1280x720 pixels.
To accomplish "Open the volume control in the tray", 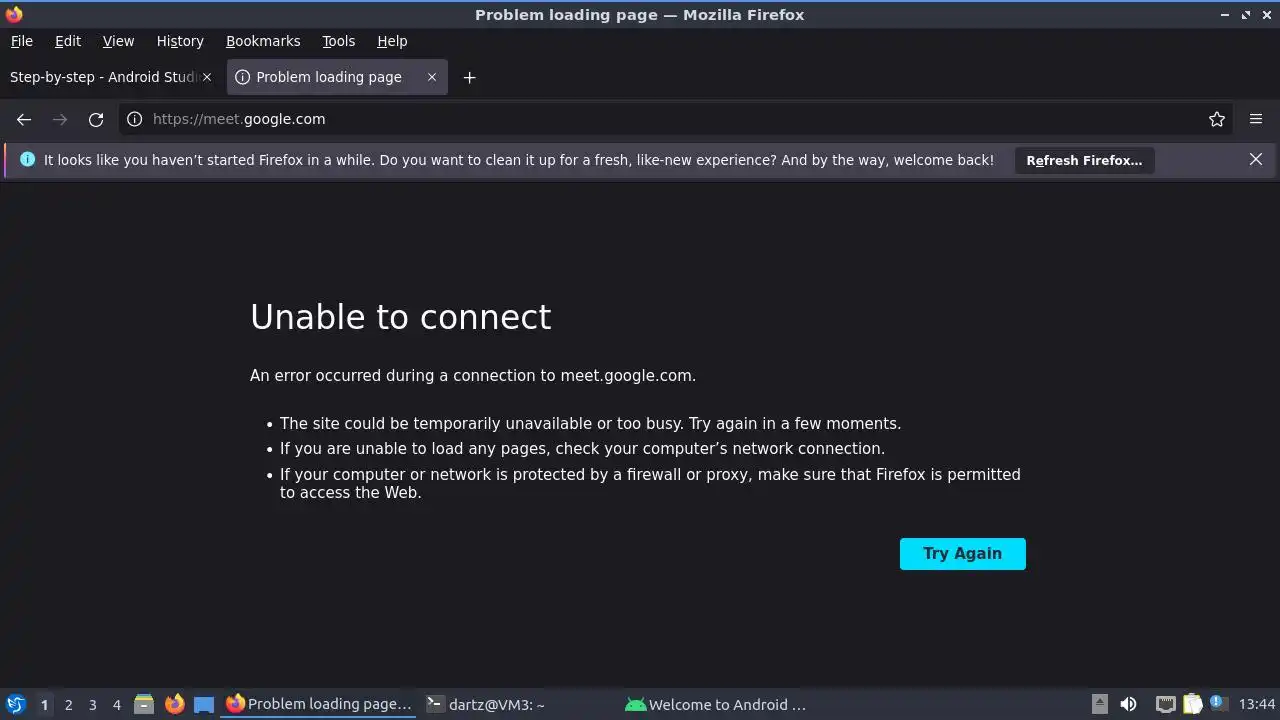I will (x=1128, y=704).
